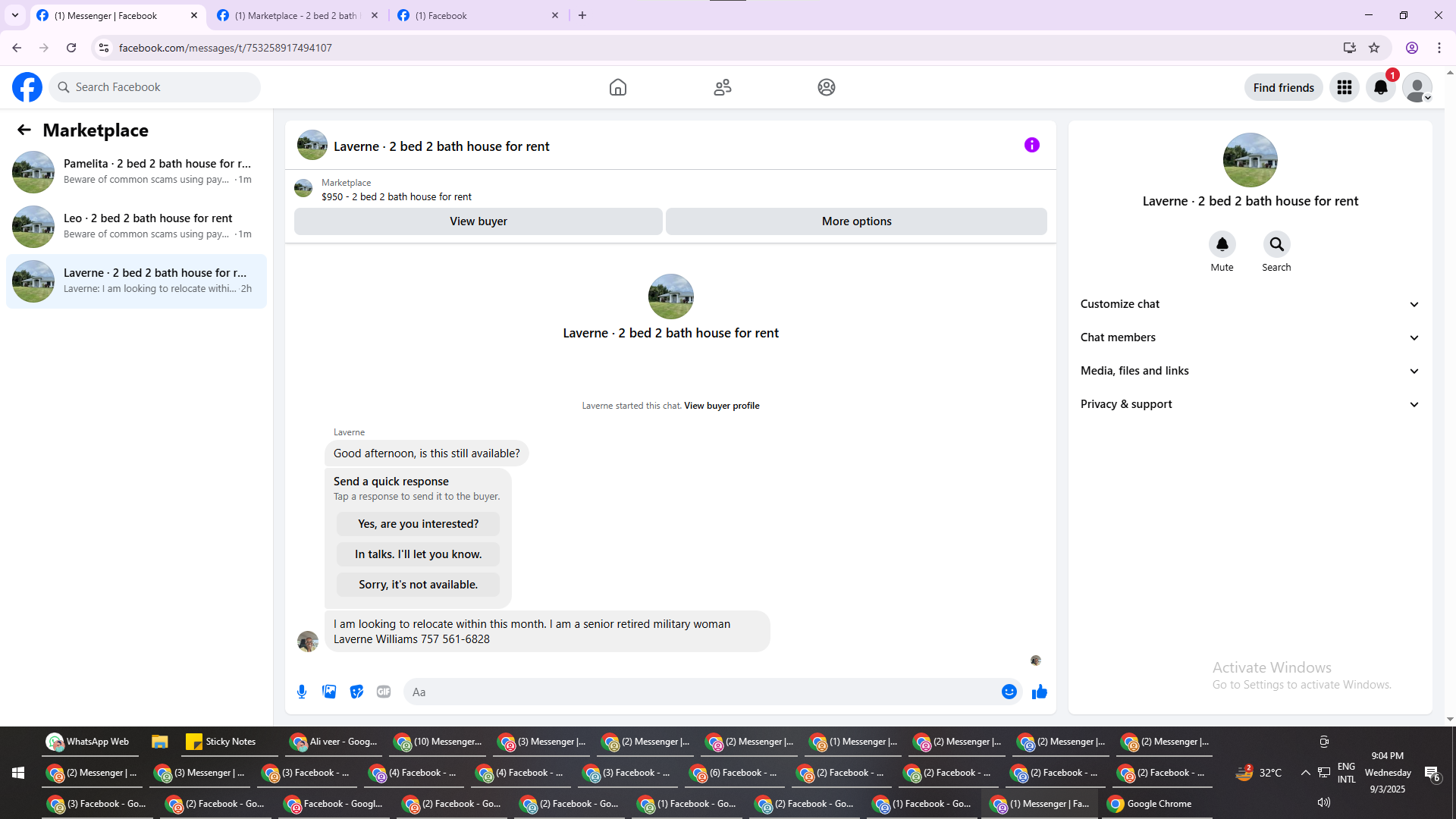Open File Explorer from the taskbar
The height and width of the screenshot is (819, 1456).
(x=159, y=742)
